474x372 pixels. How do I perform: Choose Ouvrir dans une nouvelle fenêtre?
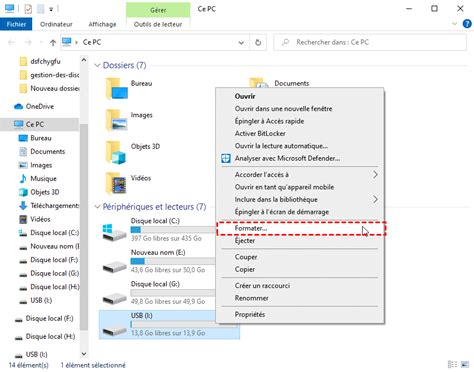(300, 109)
